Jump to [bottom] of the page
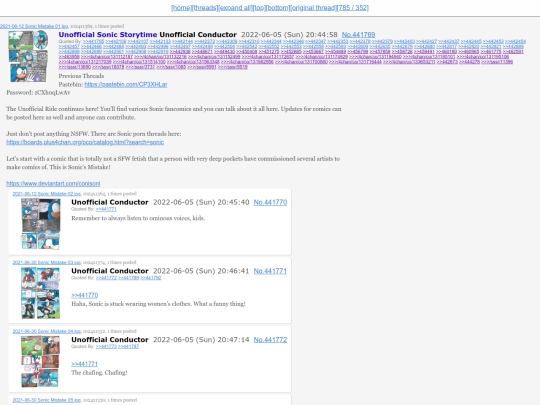540x405 pixels. (x=278, y=8)
